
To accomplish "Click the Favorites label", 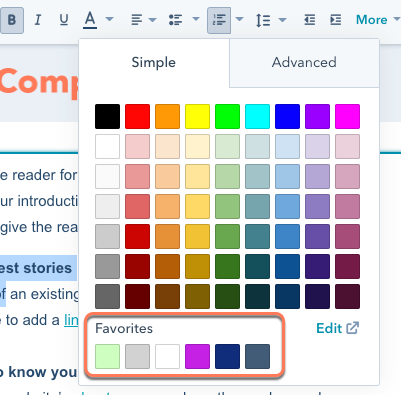I will [124, 329].
